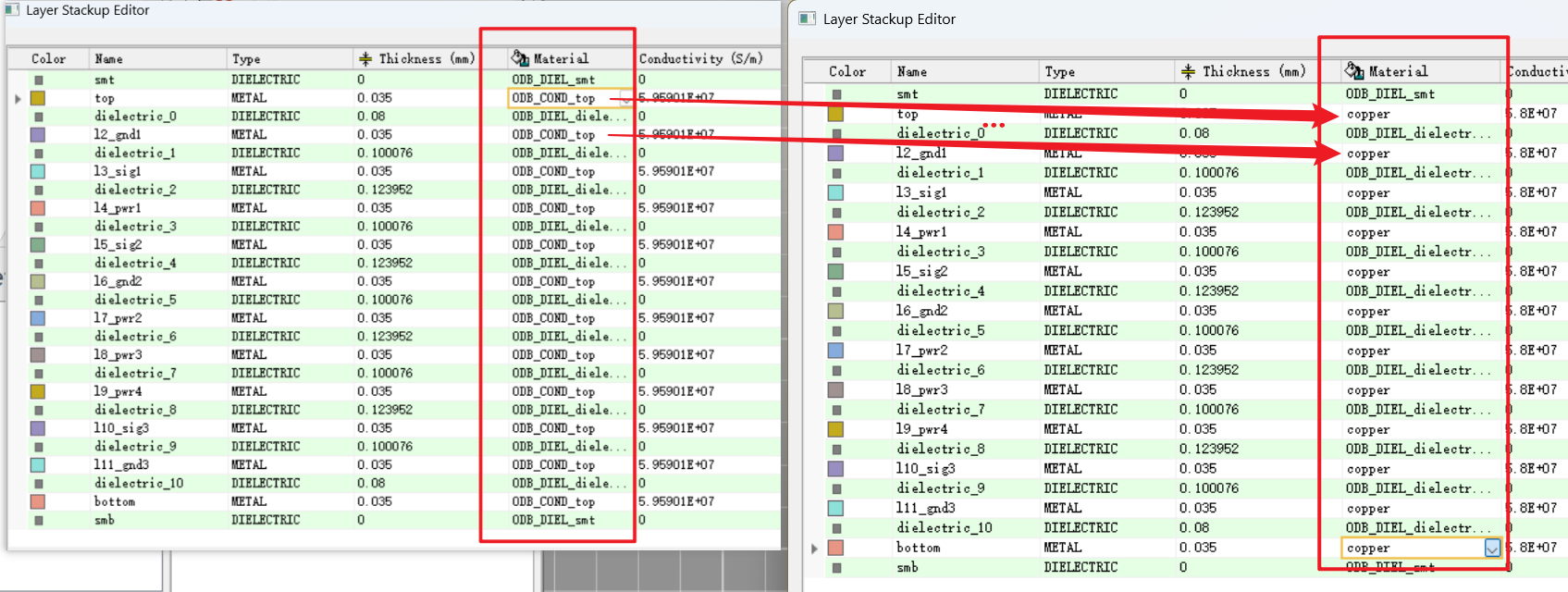Click the Thickness column icon in the left window
Viewport: 1568px width, 592px height.
point(365,59)
